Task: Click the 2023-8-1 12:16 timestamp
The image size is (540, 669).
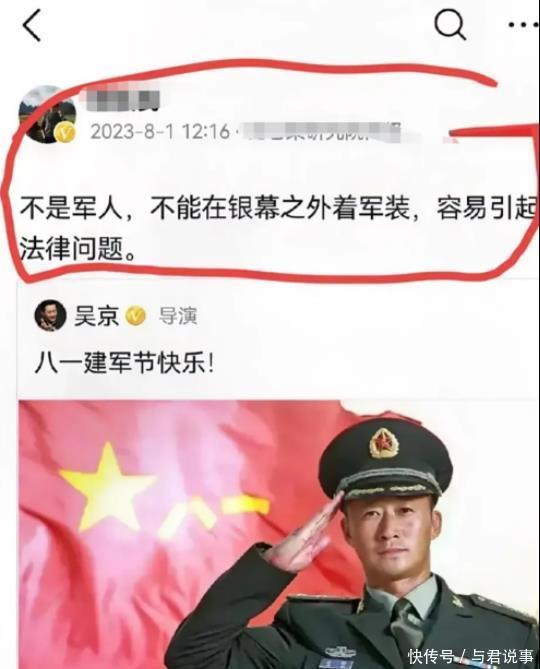Action: click(x=160, y=131)
